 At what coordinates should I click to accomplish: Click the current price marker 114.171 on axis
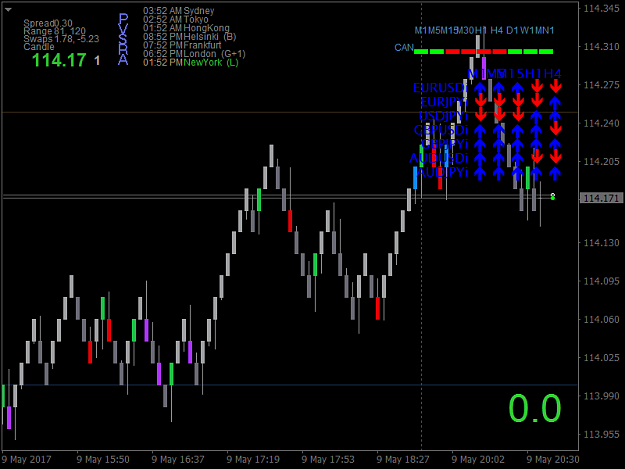point(601,198)
